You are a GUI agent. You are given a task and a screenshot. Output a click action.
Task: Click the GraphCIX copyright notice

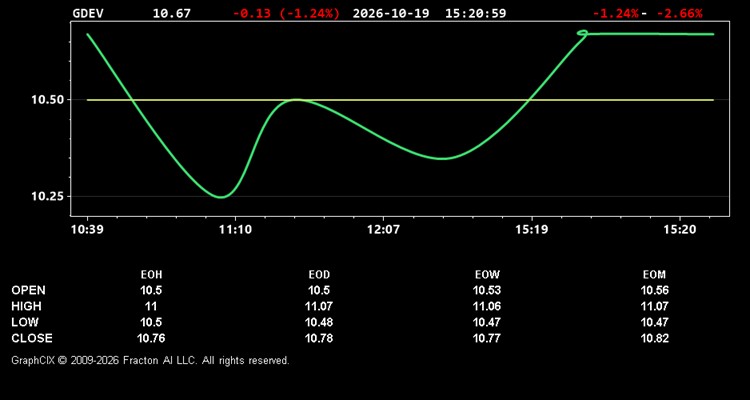pyautogui.click(x=150, y=360)
